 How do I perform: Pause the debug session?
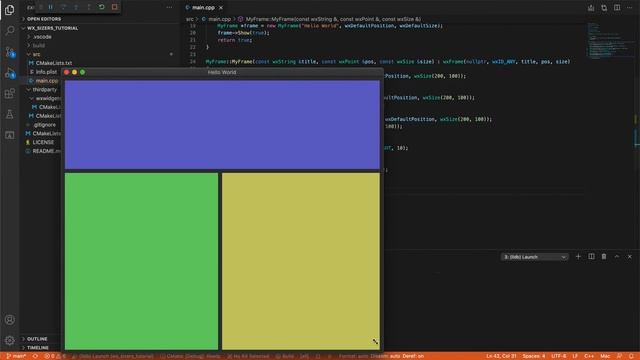[51, 7]
